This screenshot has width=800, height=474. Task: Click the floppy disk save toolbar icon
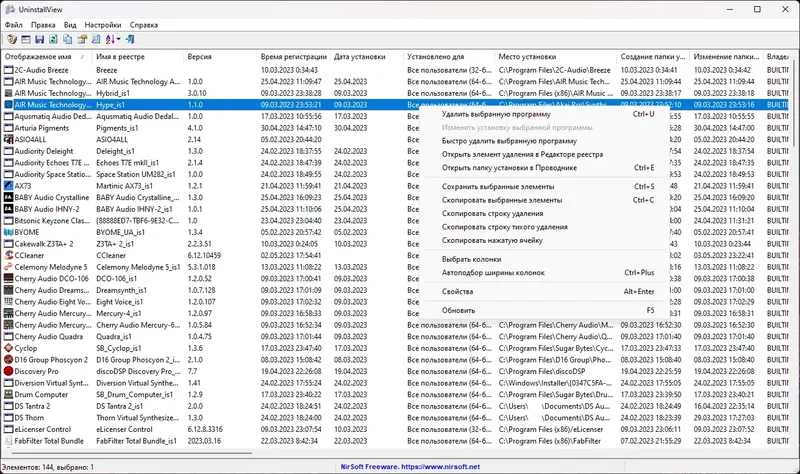coord(39,39)
